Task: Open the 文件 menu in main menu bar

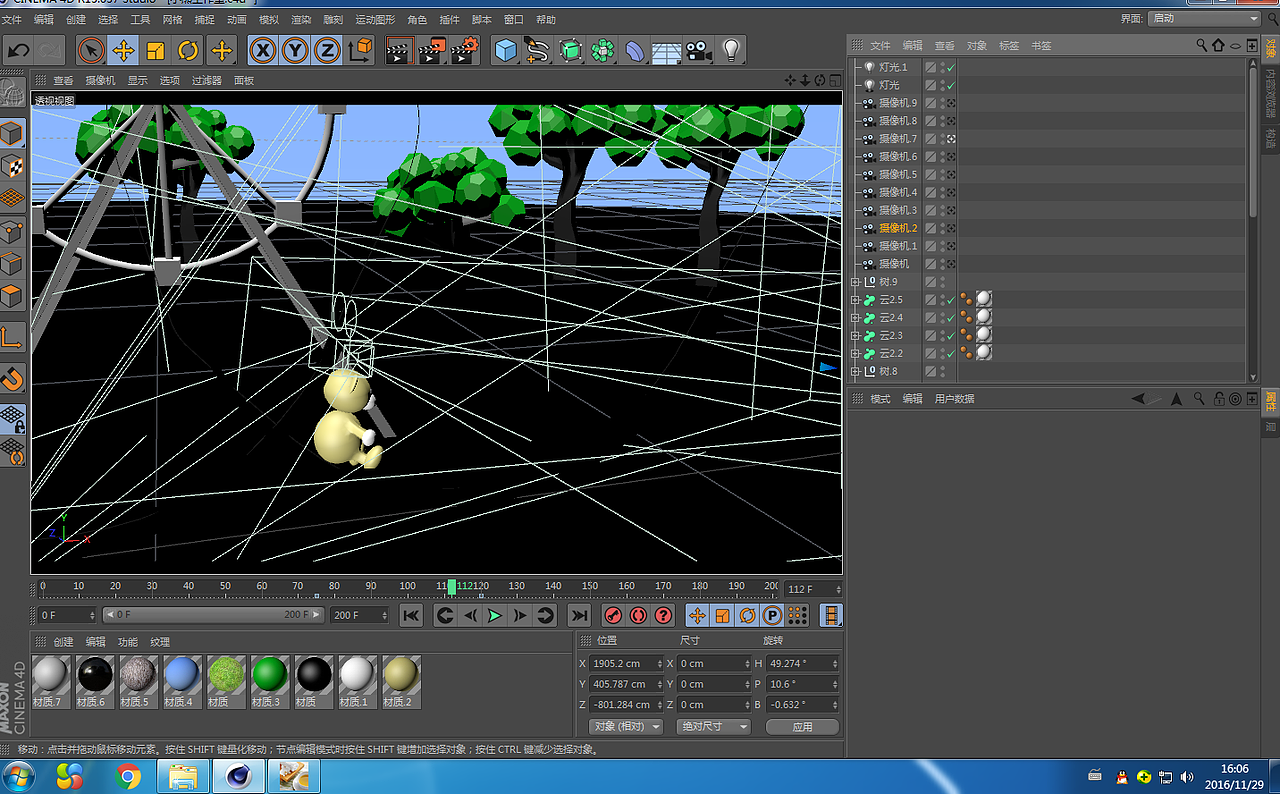Action: 12,19
